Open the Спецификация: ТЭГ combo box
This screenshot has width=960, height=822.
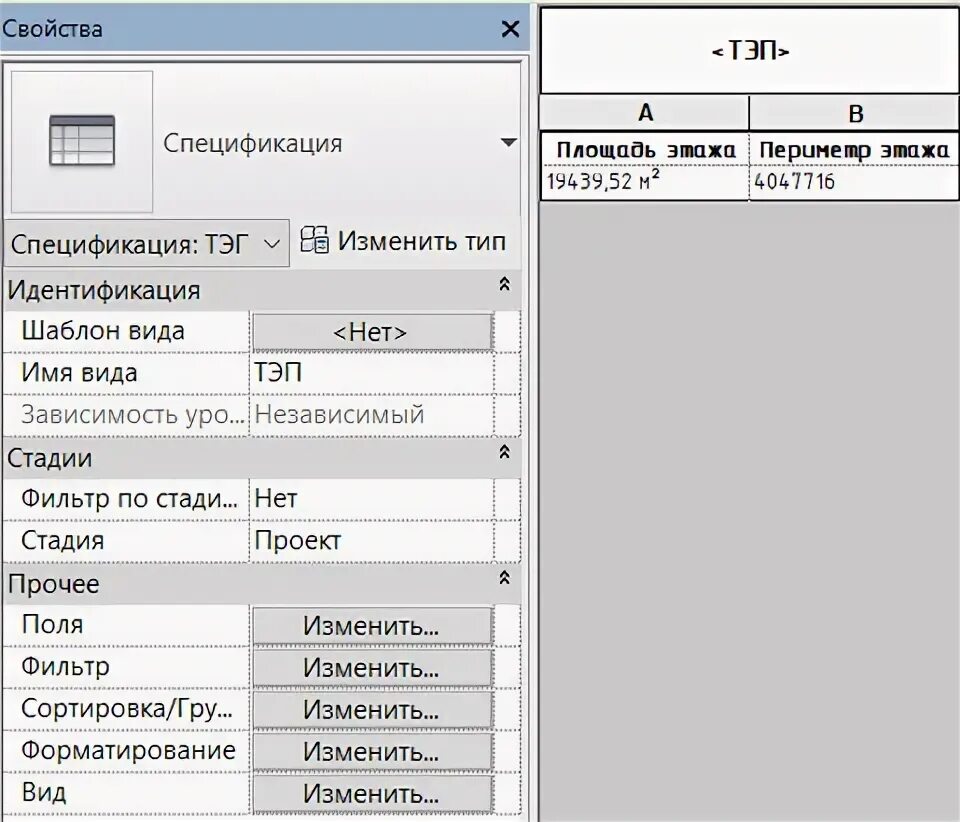click(x=272, y=240)
